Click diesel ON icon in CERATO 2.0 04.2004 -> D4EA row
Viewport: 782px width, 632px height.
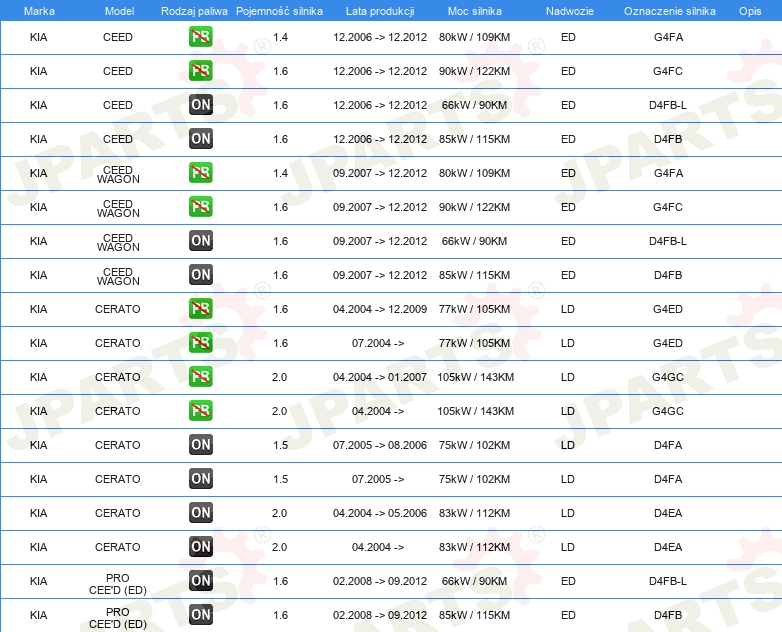(200, 546)
